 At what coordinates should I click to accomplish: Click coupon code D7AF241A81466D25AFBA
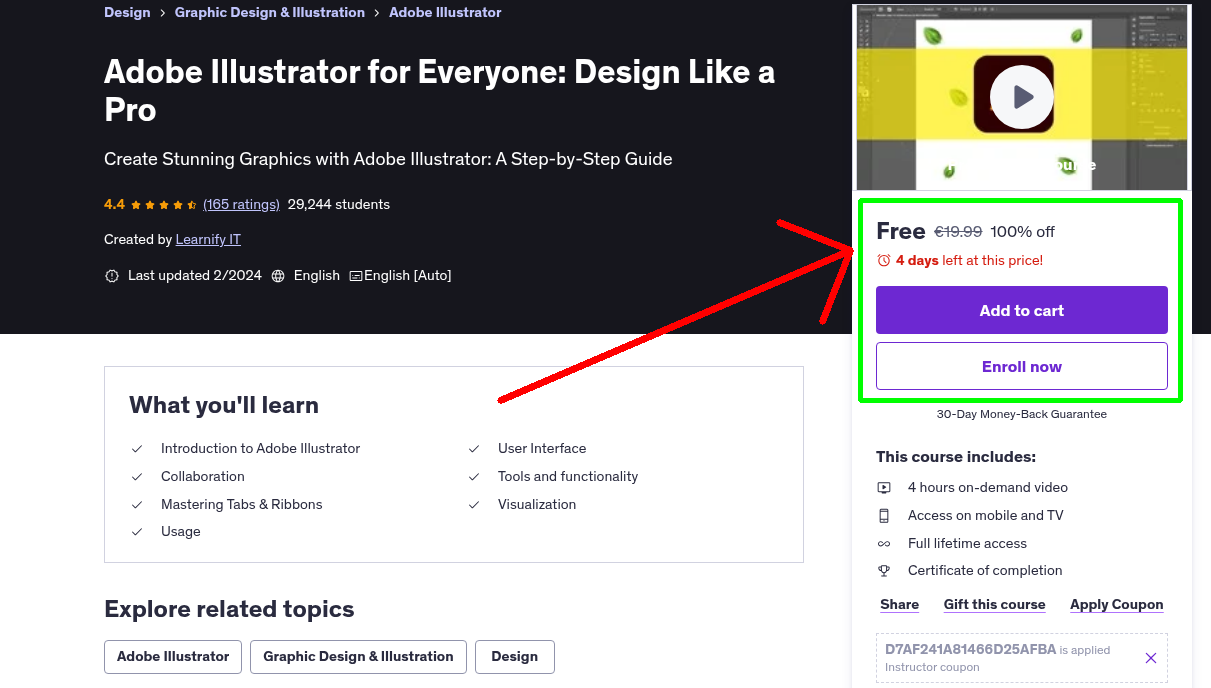[x=970, y=649]
